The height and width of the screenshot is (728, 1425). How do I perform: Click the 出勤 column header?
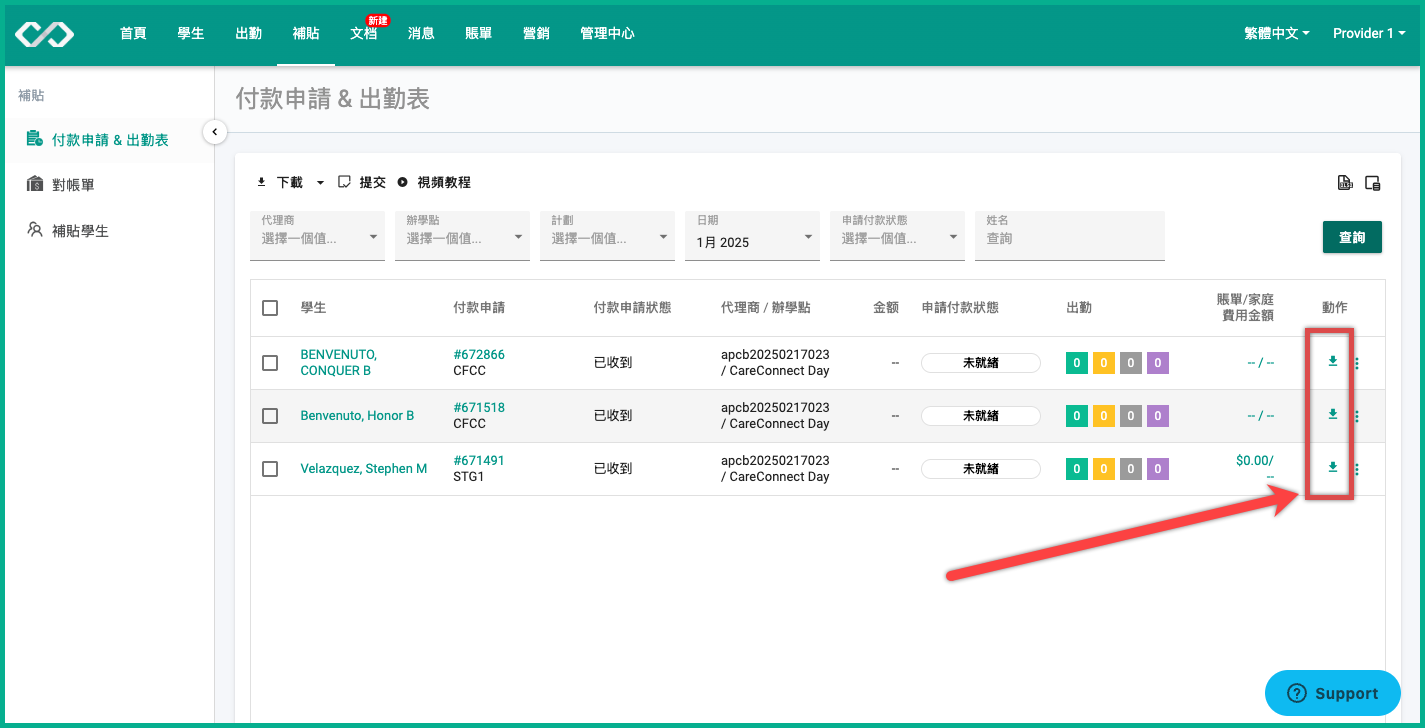(1079, 308)
